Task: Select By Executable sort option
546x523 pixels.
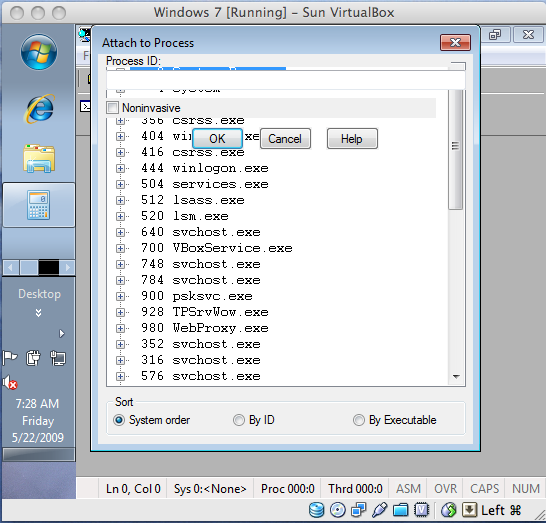Action: point(359,420)
